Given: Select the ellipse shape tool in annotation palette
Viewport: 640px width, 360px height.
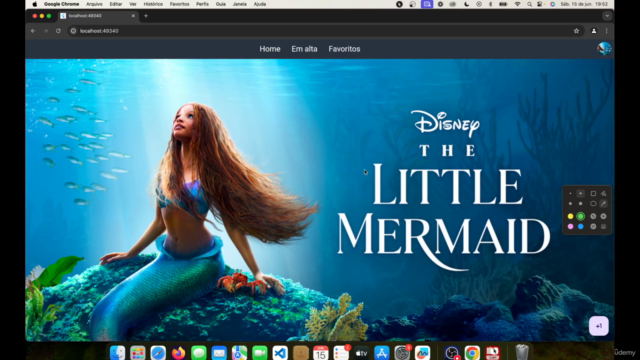Looking at the screenshot, I should pyautogui.click(x=593, y=204).
